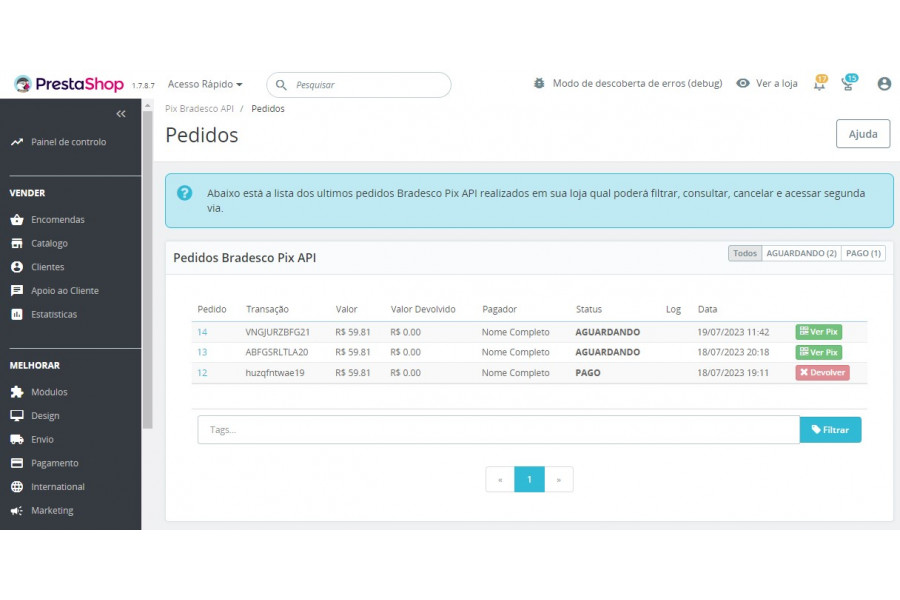Click Devolver button for order 12
The height and width of the screenshot is (600, 900).
[x=822, y=373]
